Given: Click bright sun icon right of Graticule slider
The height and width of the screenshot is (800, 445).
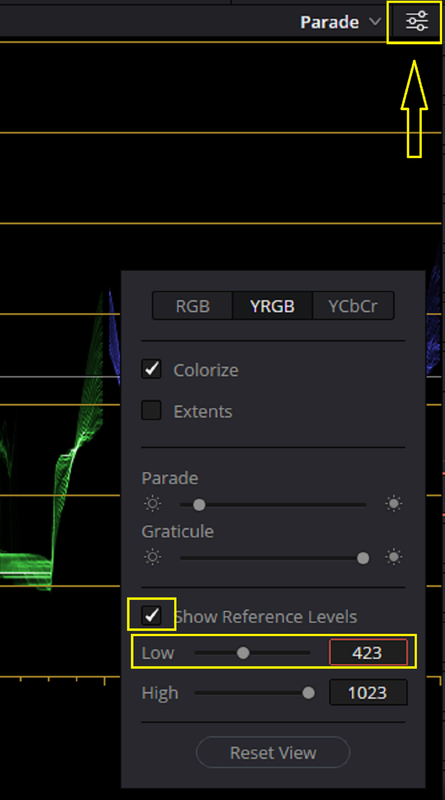Looking at the screenshot, I should (x=393, y=557).
